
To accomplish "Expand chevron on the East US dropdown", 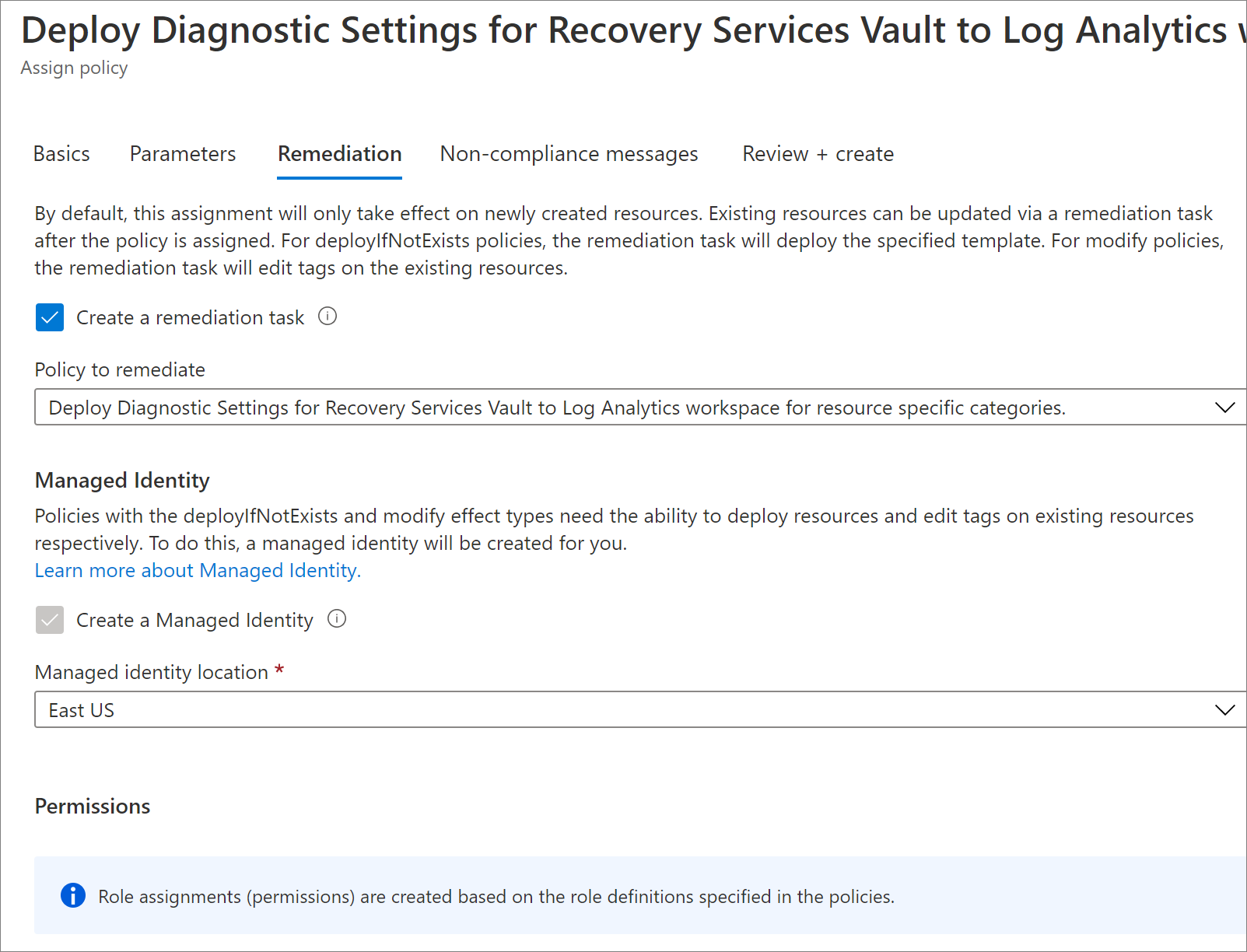I will point(1224,710).
